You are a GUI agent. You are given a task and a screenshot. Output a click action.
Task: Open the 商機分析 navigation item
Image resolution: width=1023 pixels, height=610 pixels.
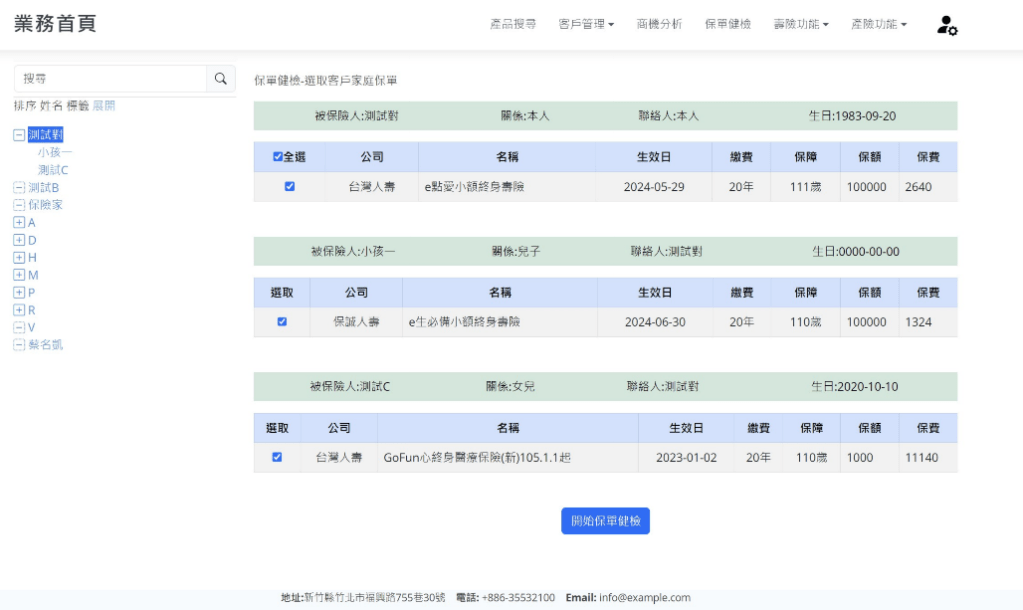(659, 24)
